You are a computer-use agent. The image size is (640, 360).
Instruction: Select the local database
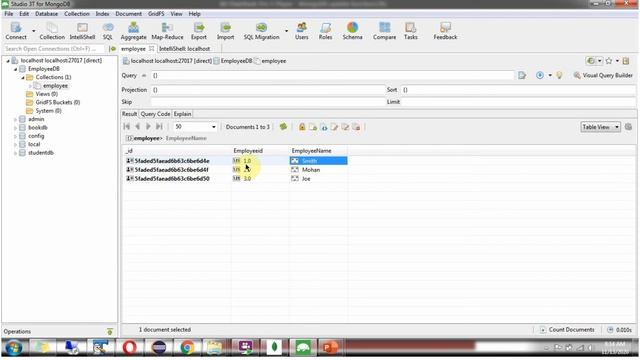pos(34,144)
